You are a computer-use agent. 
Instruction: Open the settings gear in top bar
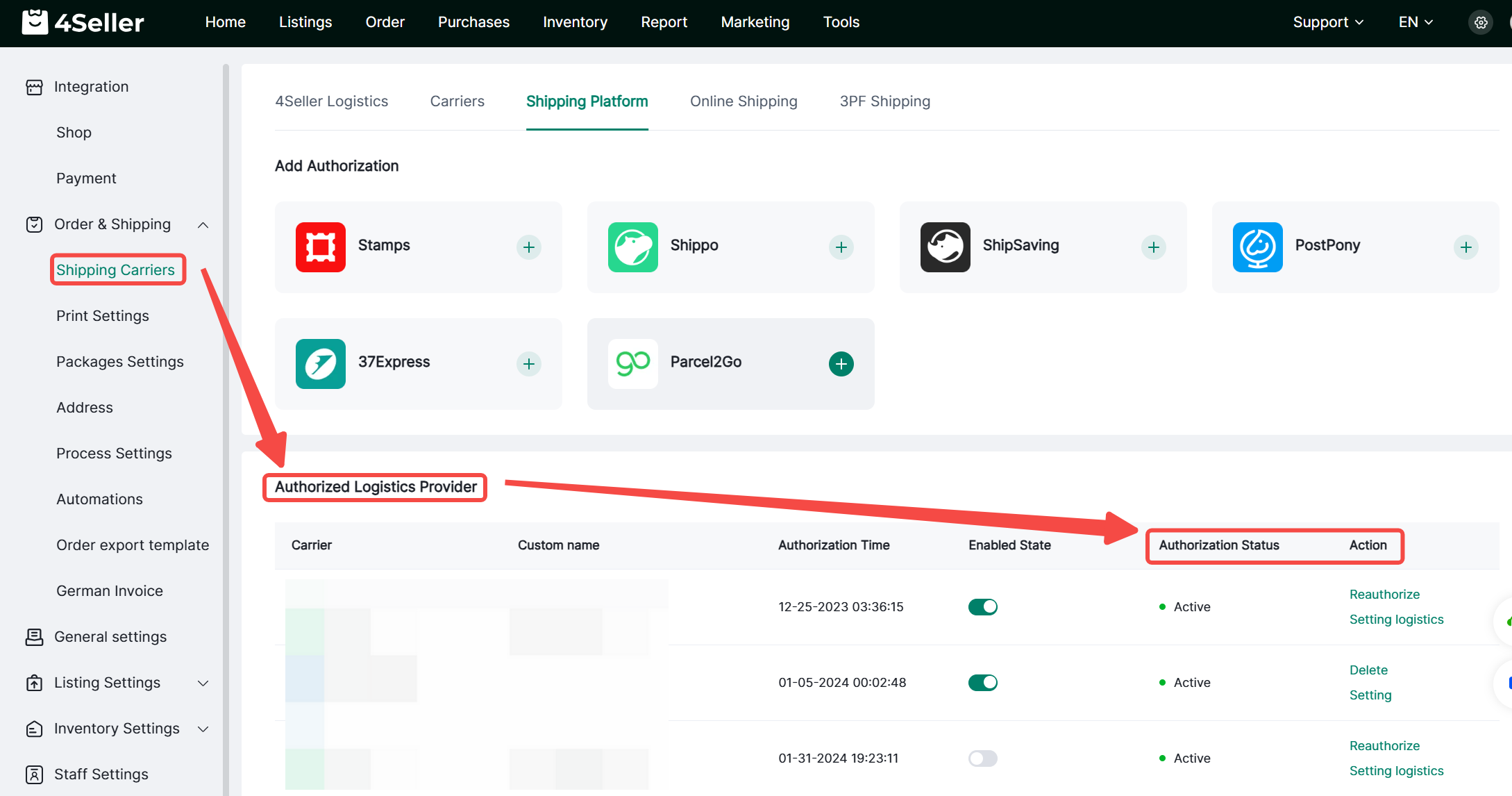1480,22
